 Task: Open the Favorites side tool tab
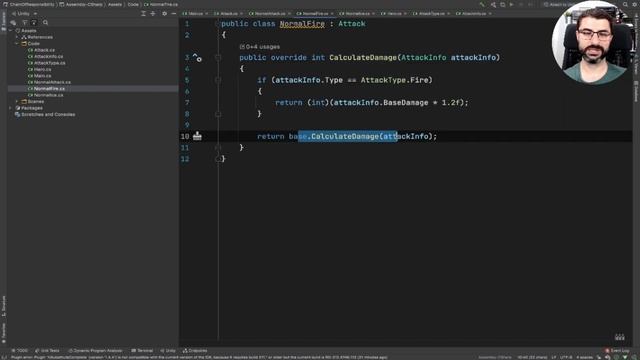coord(4,333)
